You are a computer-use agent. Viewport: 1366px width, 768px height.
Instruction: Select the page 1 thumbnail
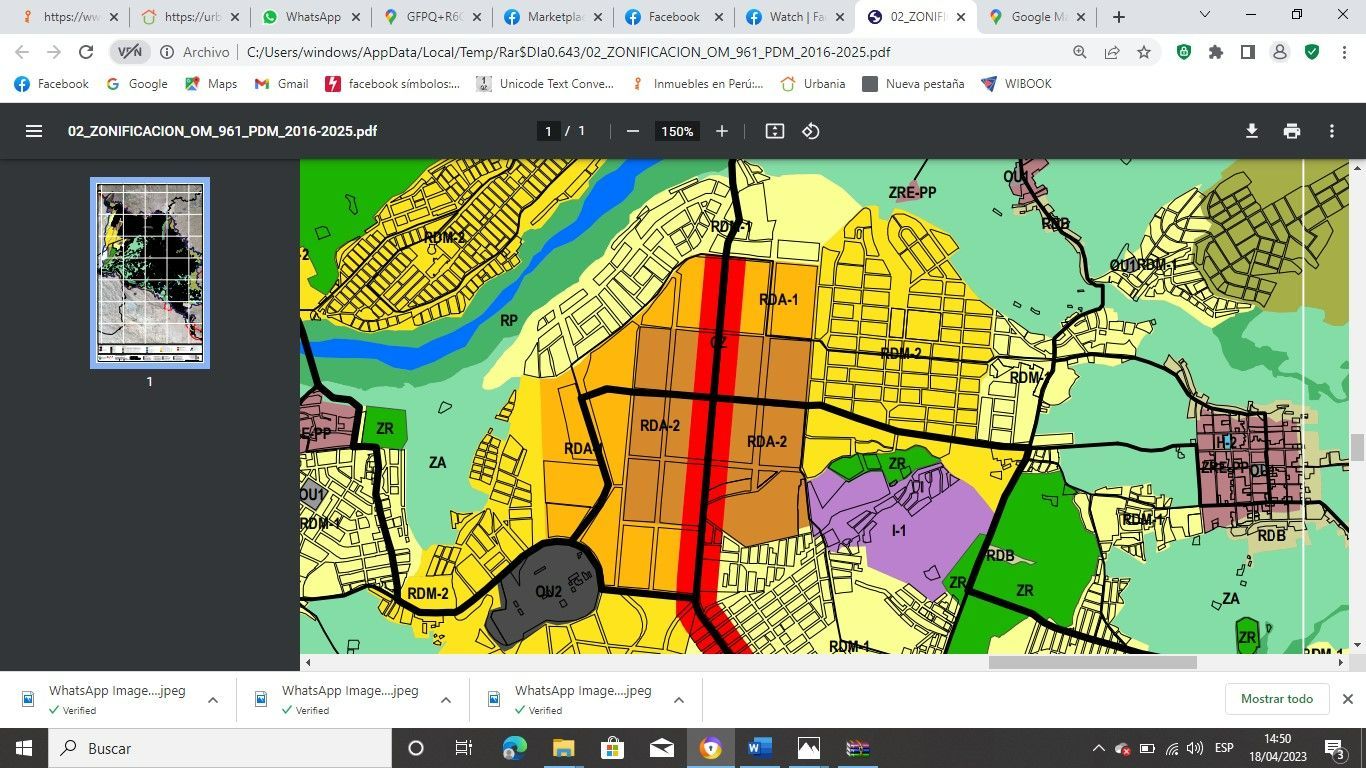click(150, 273)
